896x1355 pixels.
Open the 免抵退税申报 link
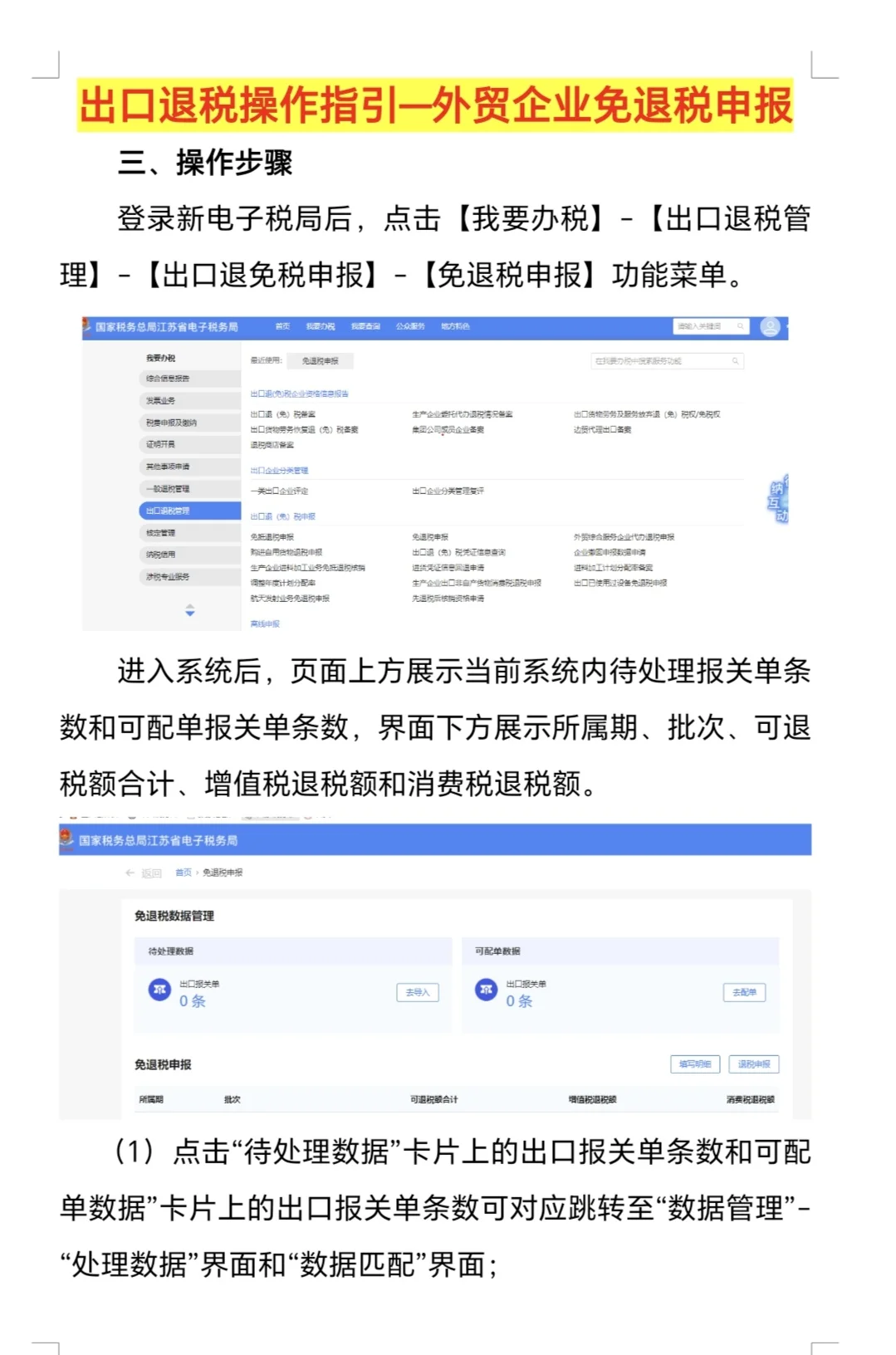coord(272,537)
